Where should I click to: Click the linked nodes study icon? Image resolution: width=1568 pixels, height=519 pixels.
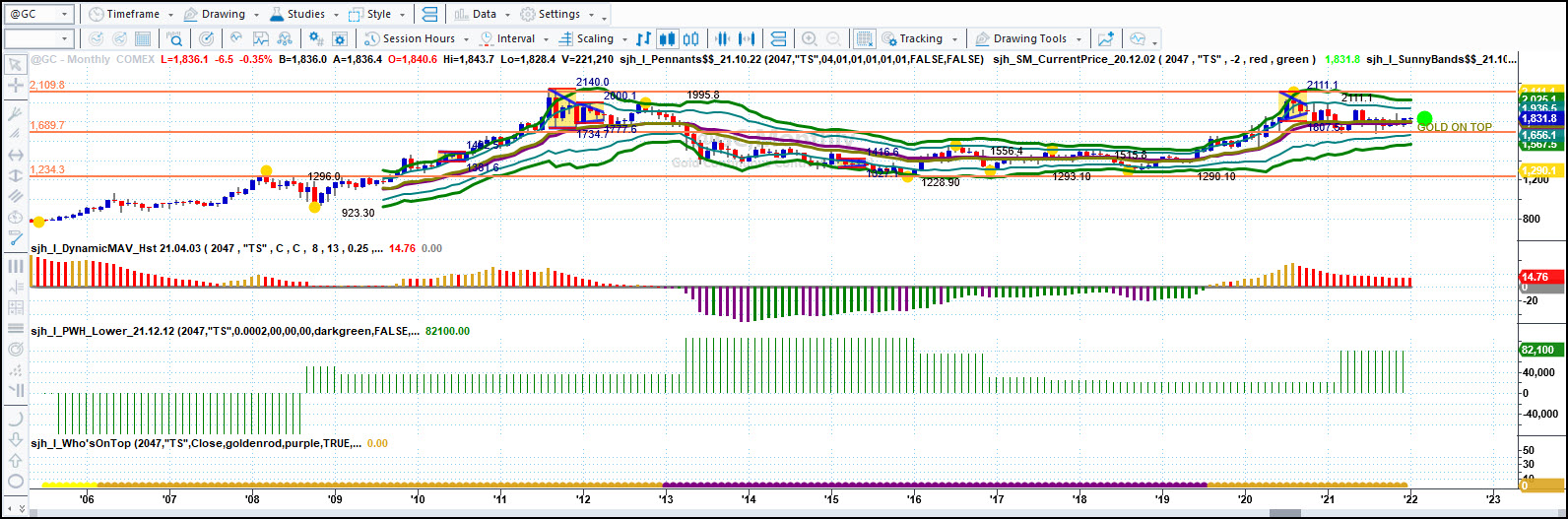click(286, 38)
